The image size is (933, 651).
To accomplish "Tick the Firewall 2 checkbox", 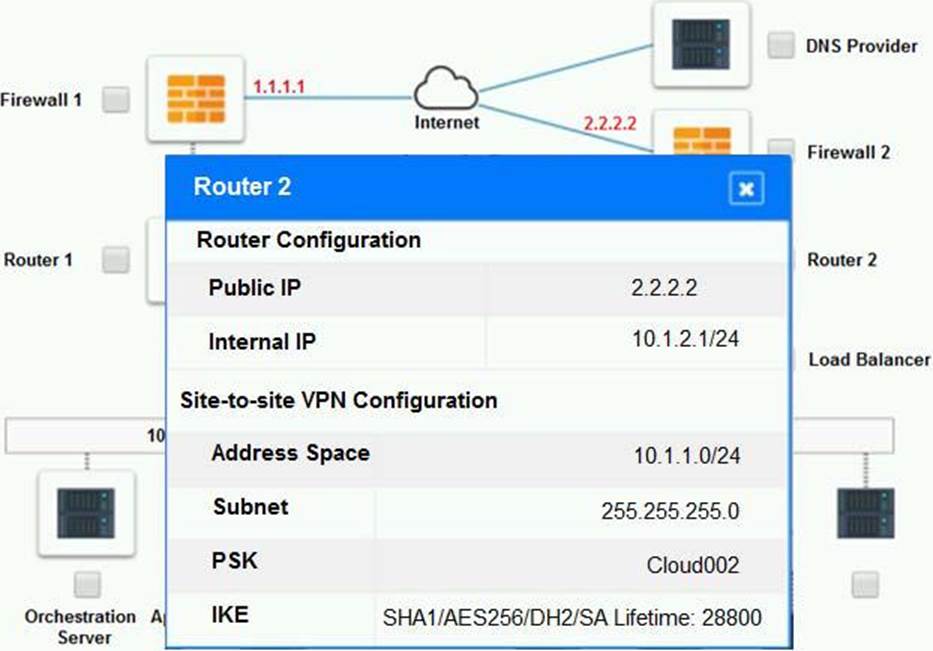I will (x=781, y=148).
